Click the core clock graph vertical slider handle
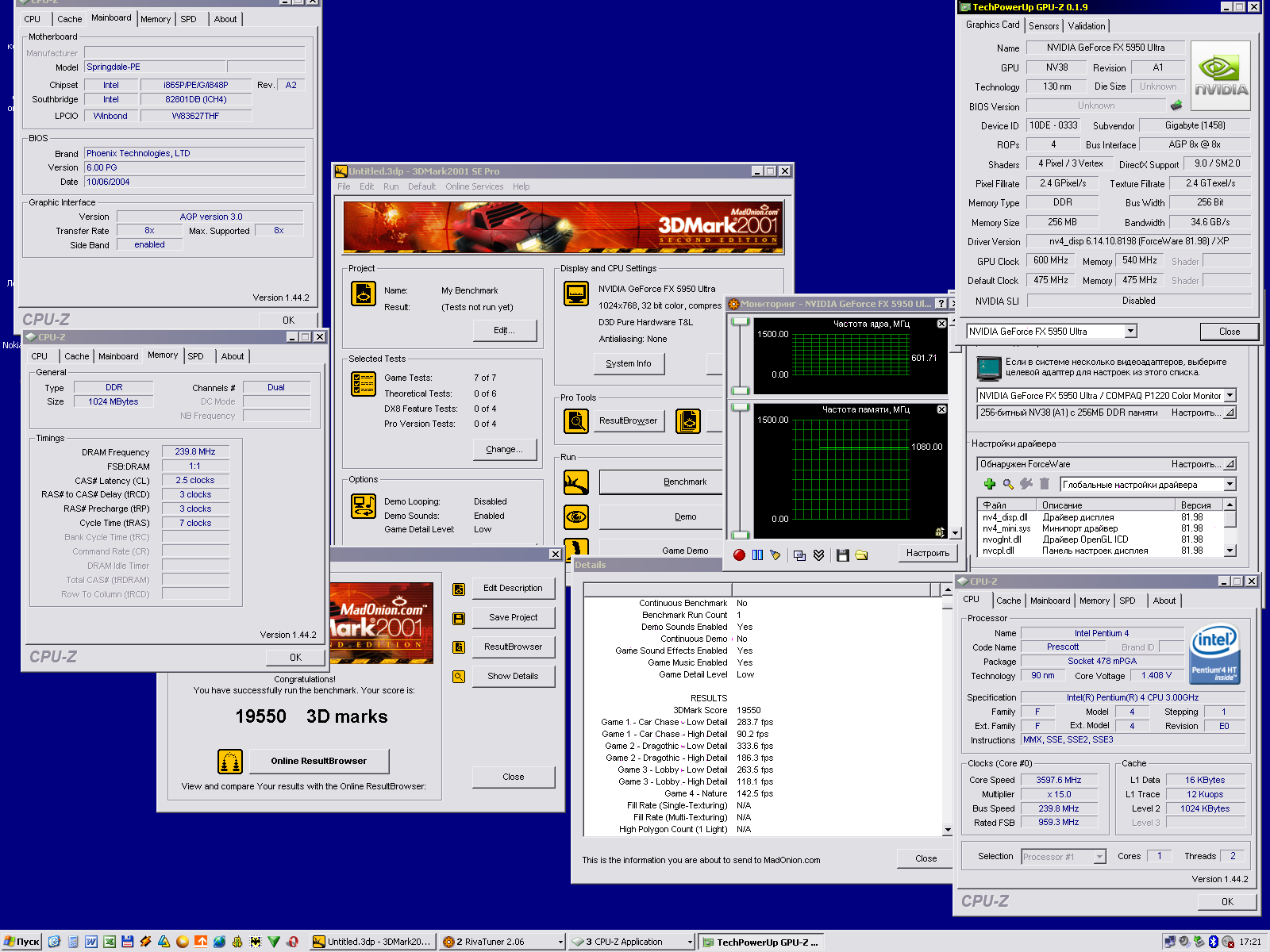The width and height of the screenshot is (1270, 952). (740, 321)
